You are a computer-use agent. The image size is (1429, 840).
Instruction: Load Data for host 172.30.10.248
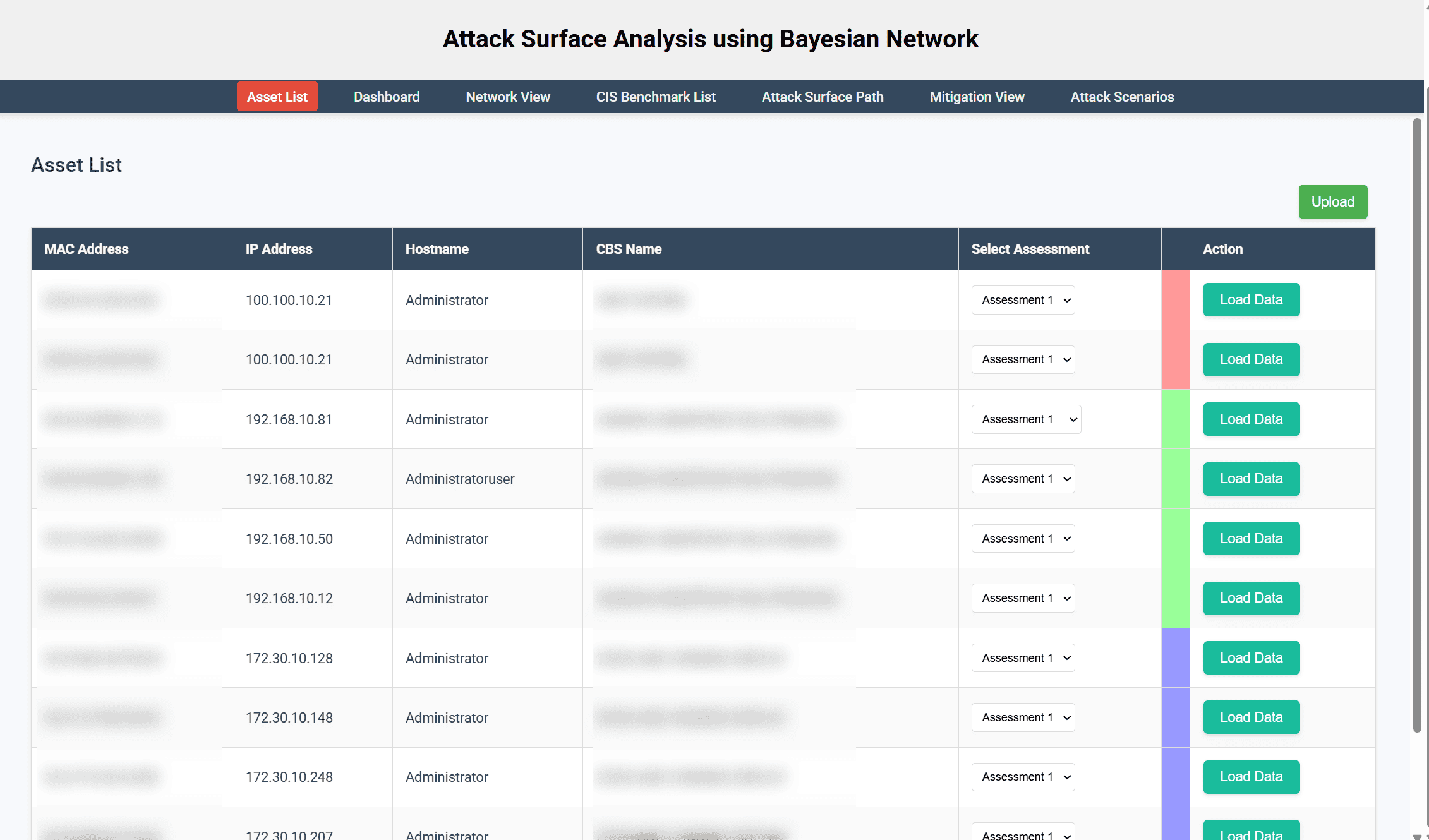pyautogui.click(x=1251, y=777)
